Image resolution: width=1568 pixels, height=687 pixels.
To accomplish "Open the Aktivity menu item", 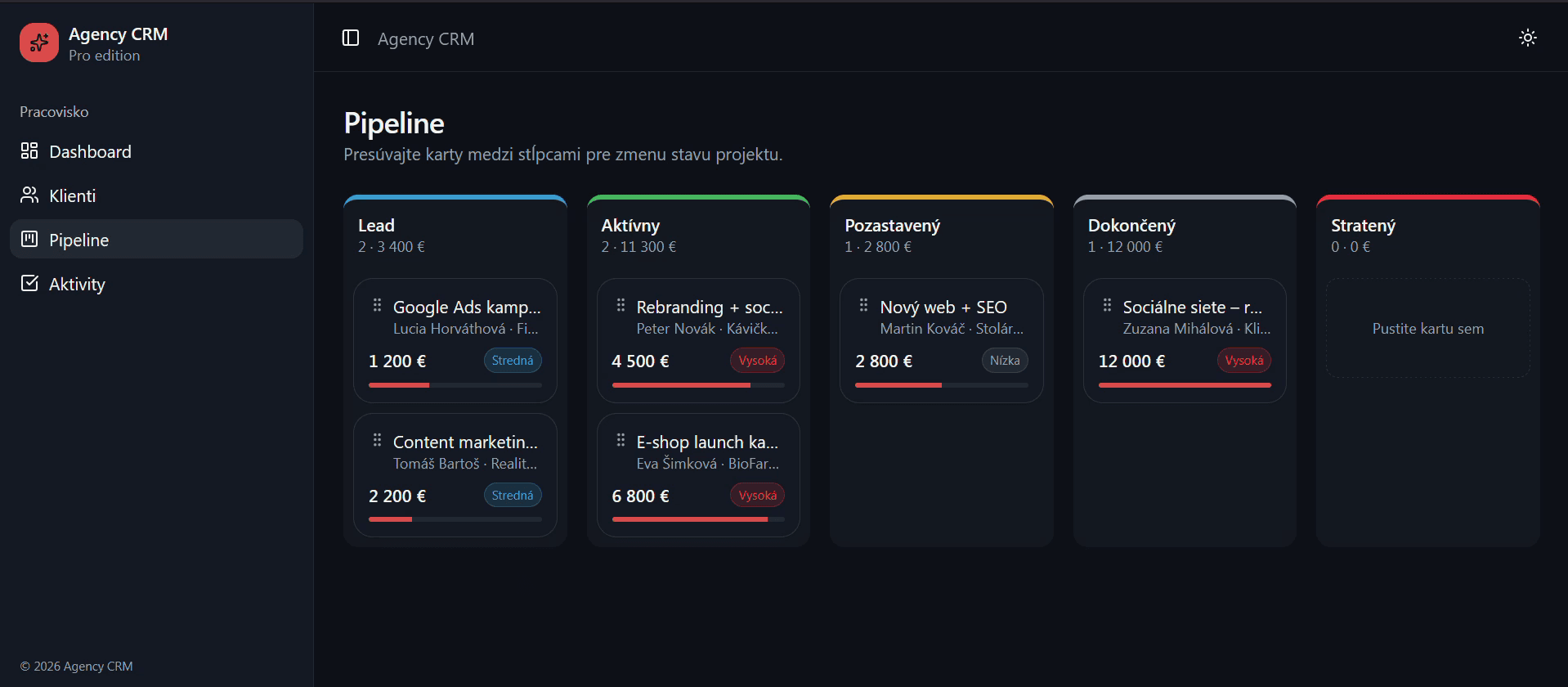I will point(156,284).
